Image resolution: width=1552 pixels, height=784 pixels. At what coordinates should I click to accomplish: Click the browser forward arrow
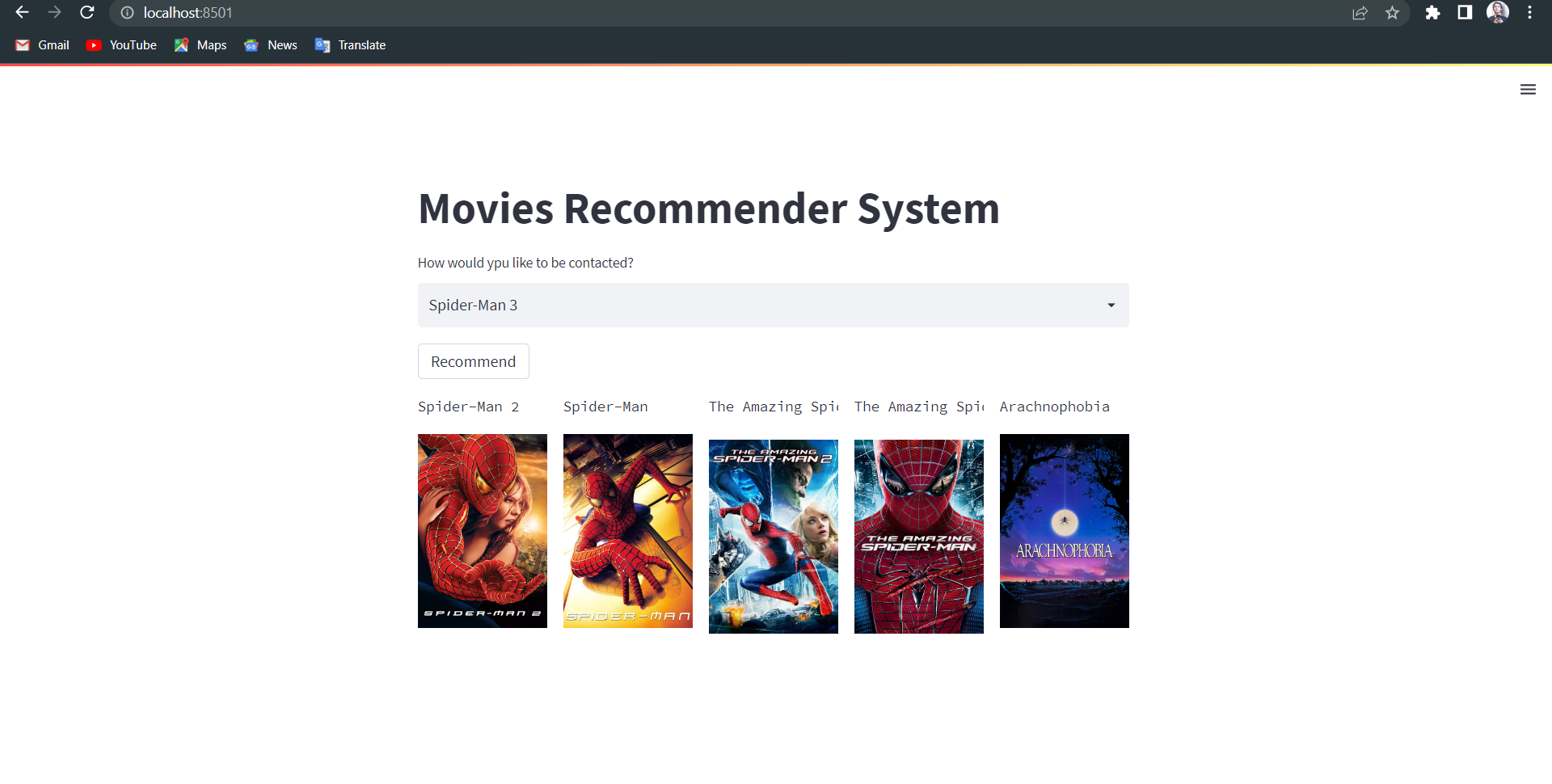pos(54,13)
